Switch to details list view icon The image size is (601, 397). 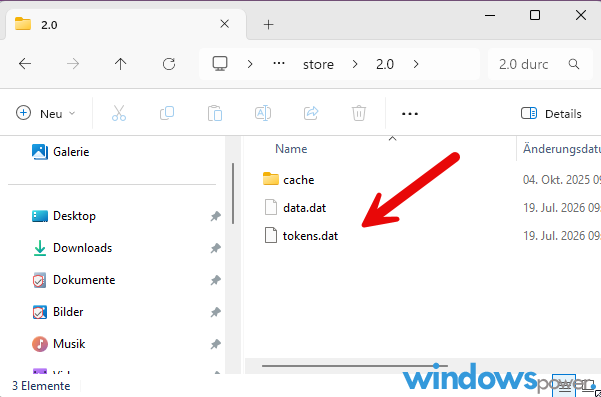click(565, 387)
